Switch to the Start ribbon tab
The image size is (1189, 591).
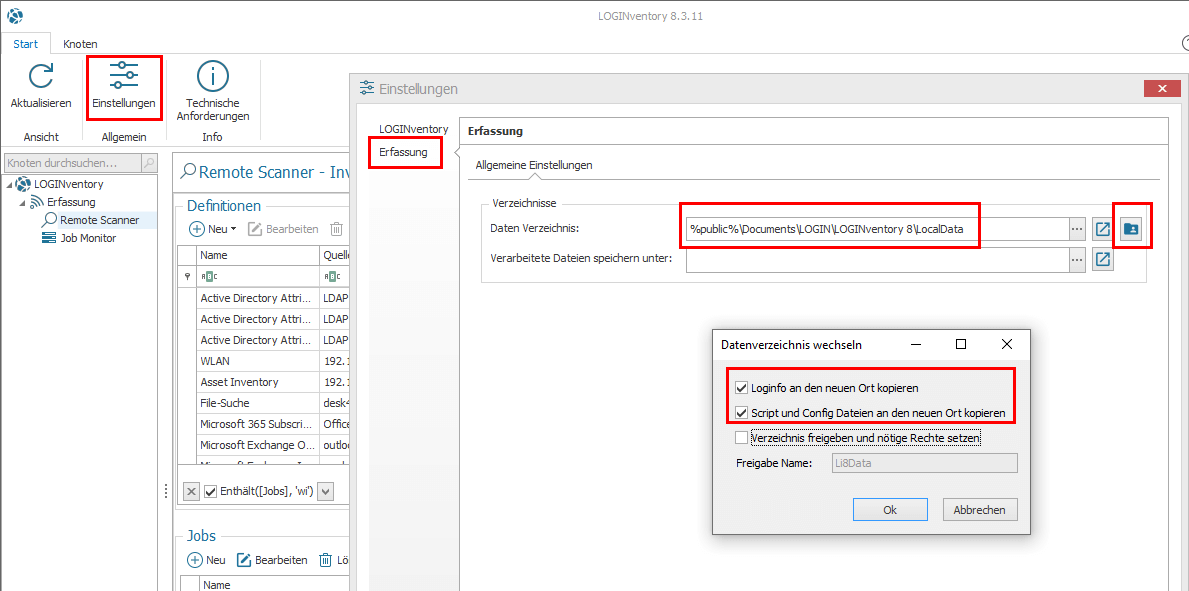[26, 44]
